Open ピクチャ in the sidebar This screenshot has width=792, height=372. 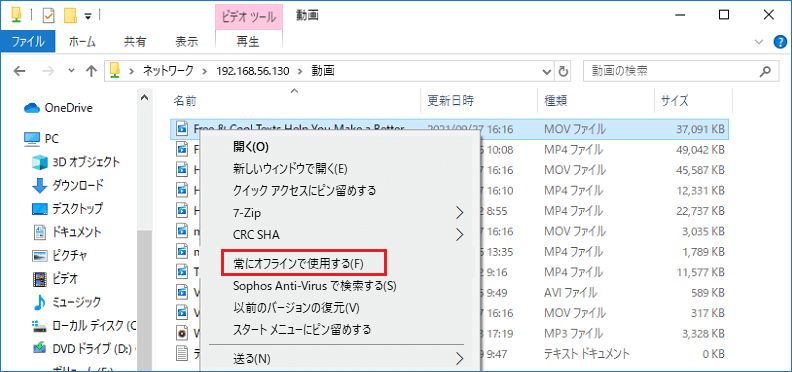pos(59,255)
